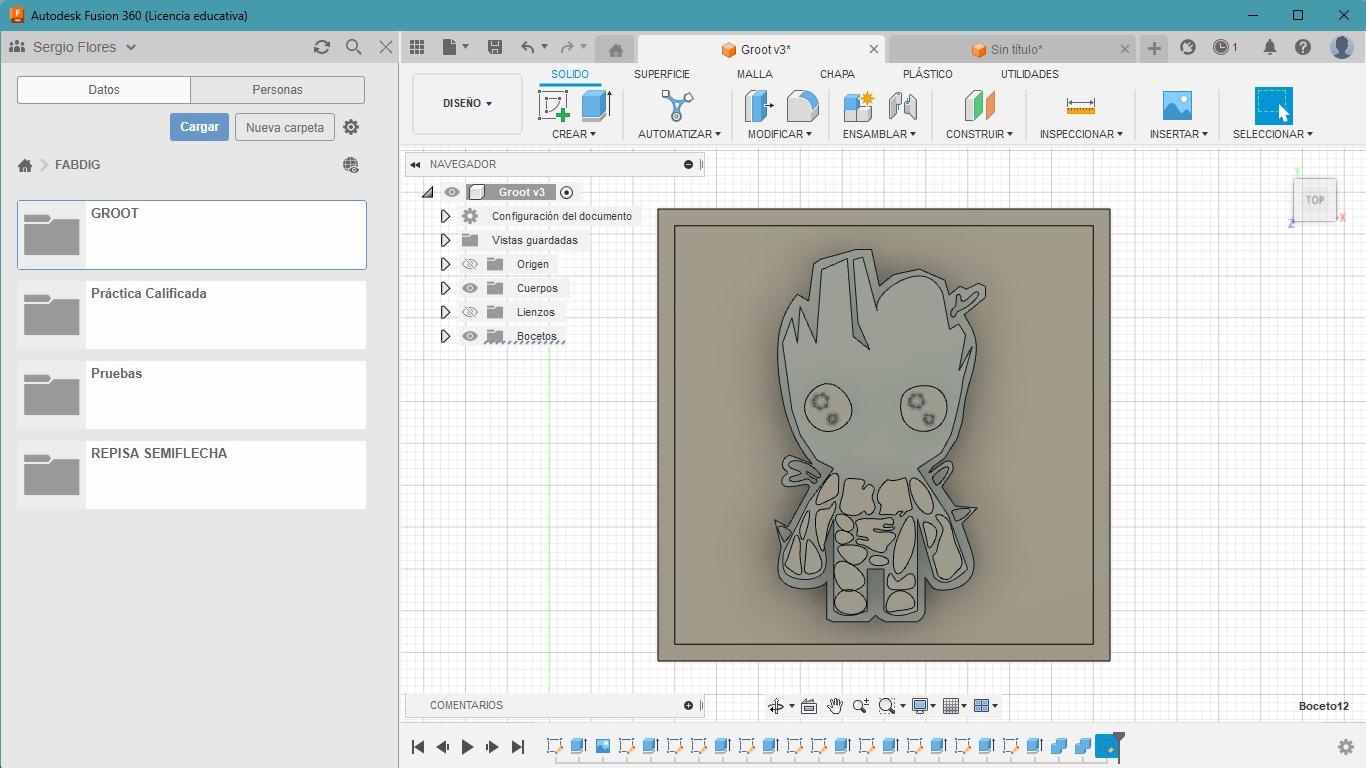Expand Configuración del documento node

(445, 216)
